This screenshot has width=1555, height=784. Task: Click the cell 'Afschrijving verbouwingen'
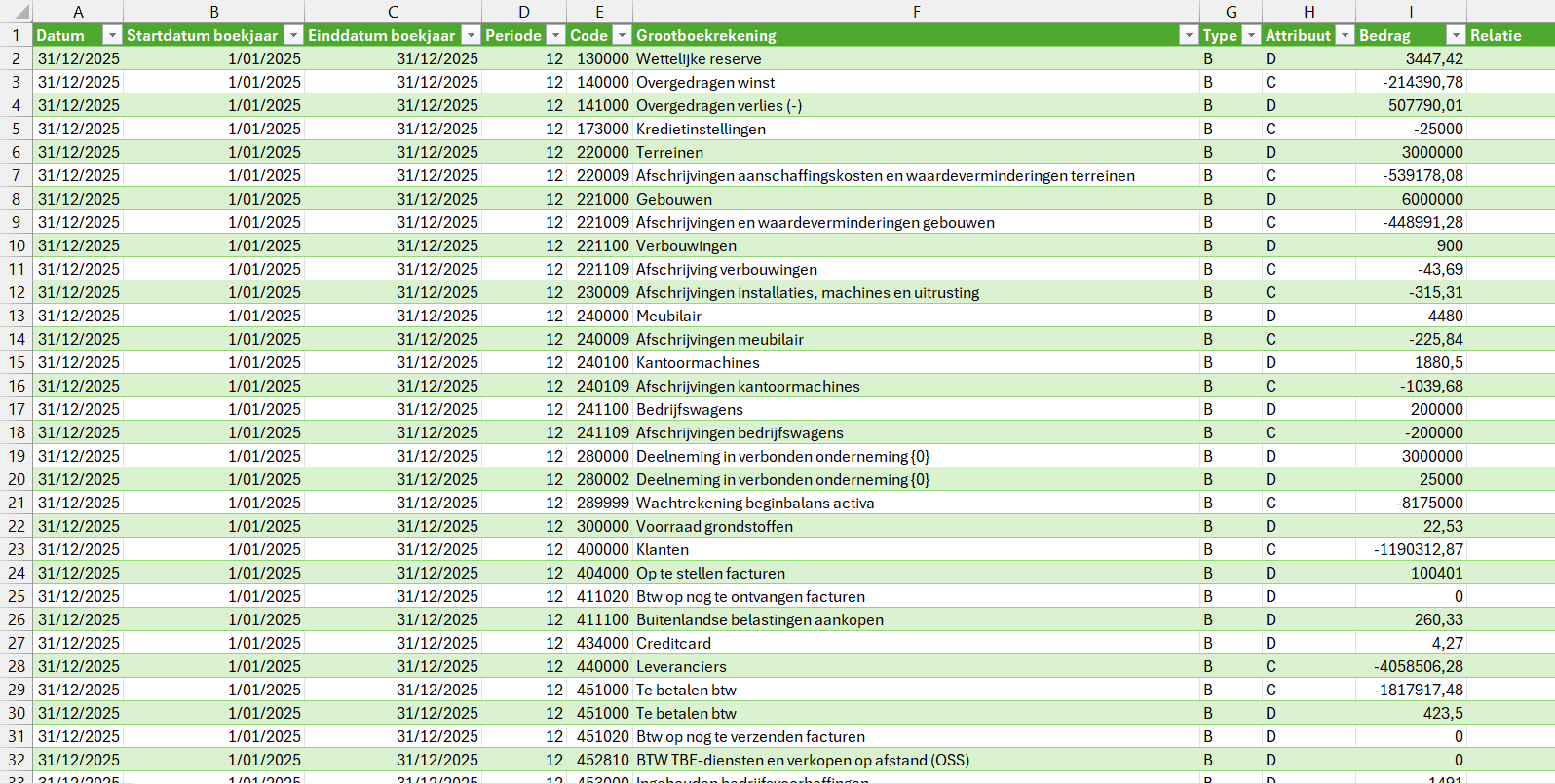[x=916, y=269]
